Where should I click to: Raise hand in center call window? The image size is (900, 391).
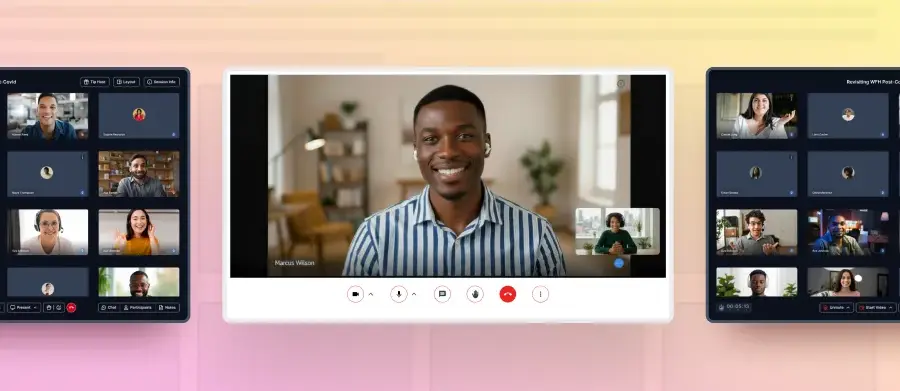475,294
